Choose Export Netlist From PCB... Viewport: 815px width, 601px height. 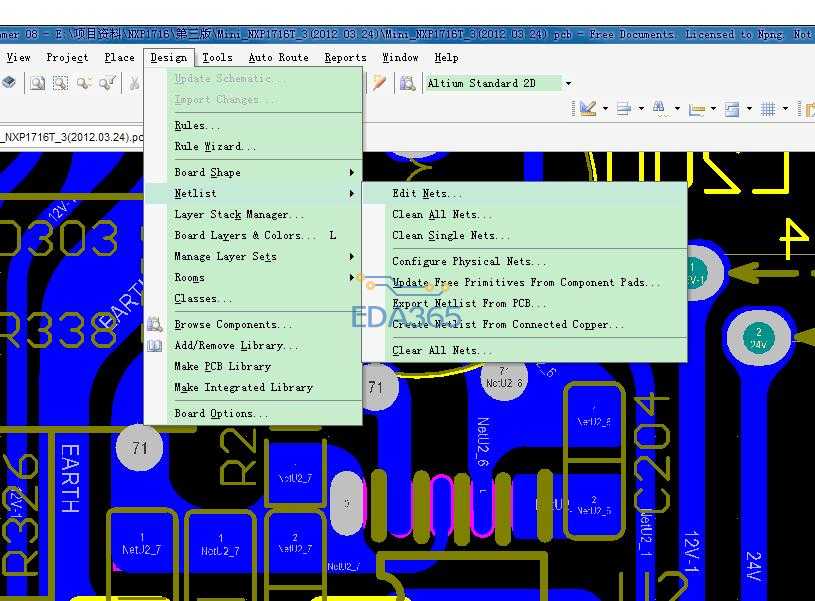coord(524,303)
